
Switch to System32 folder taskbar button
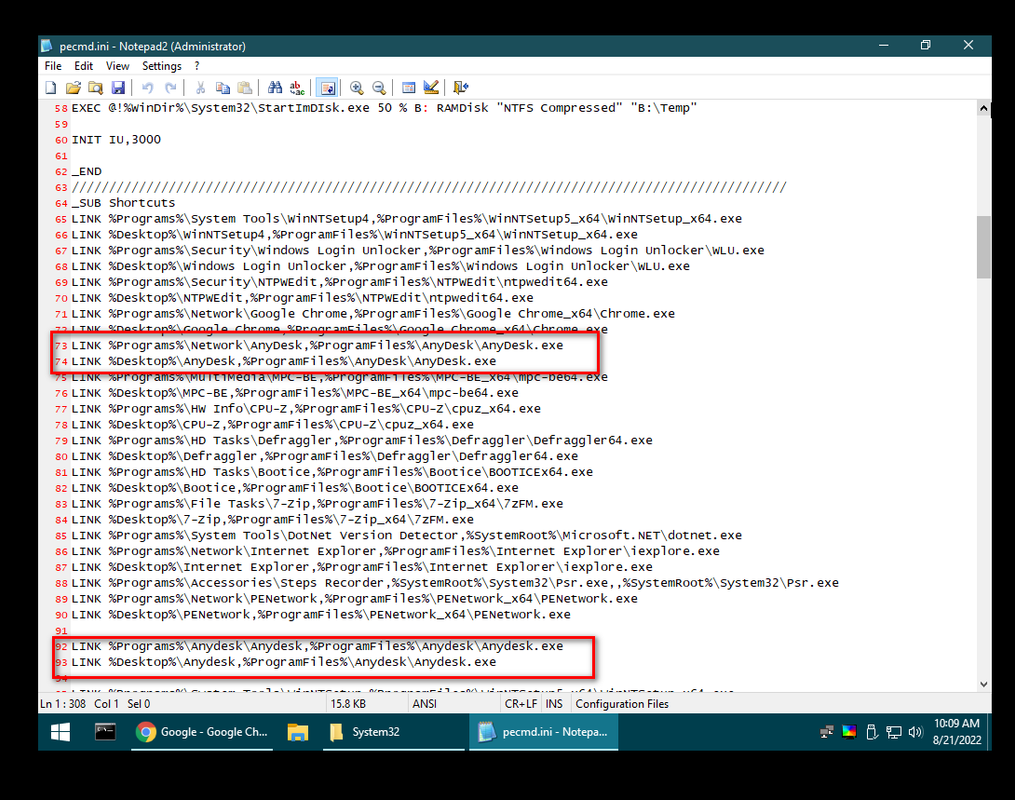(x=394, y=732)
